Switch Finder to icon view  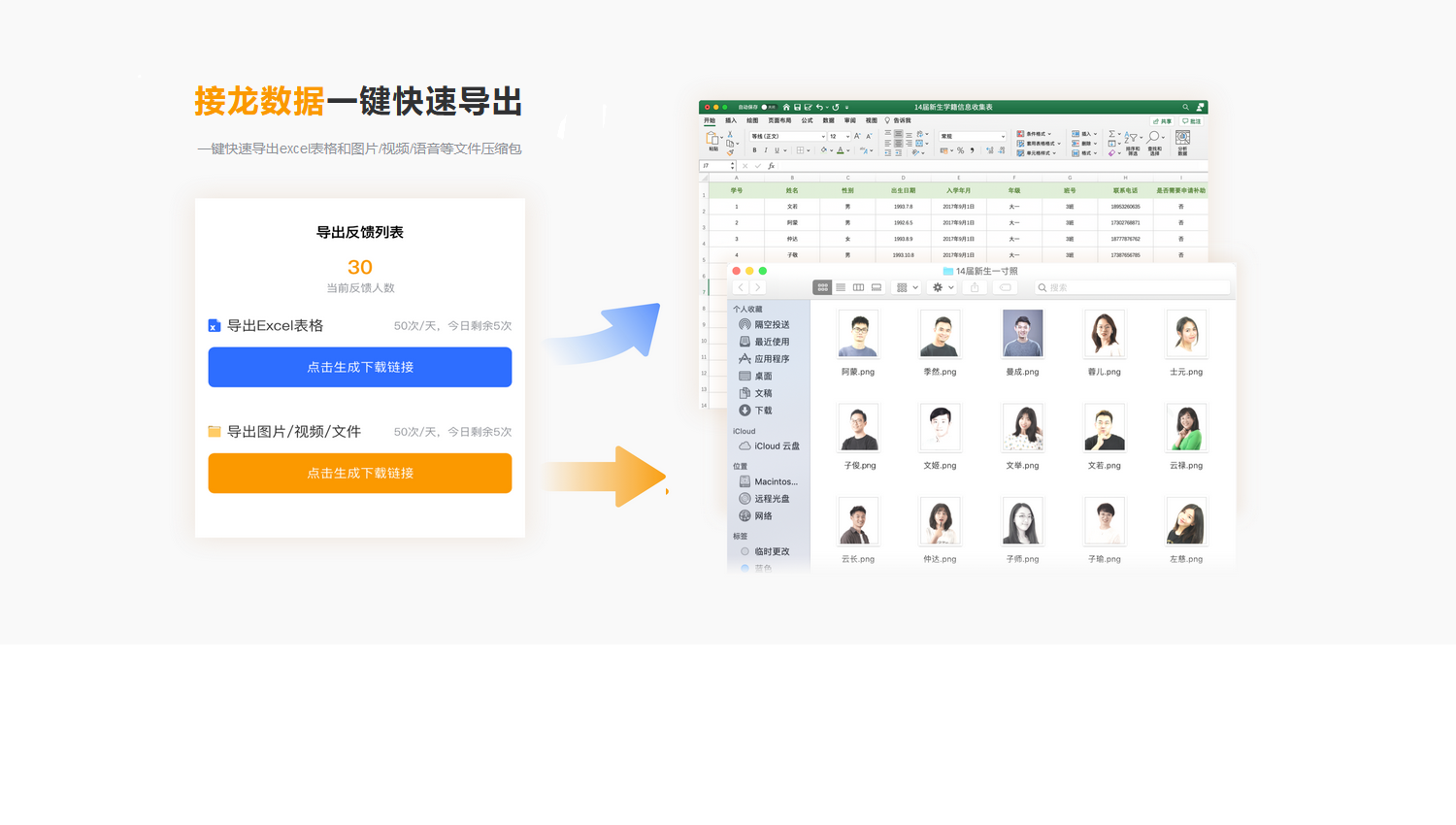point(822,287)
